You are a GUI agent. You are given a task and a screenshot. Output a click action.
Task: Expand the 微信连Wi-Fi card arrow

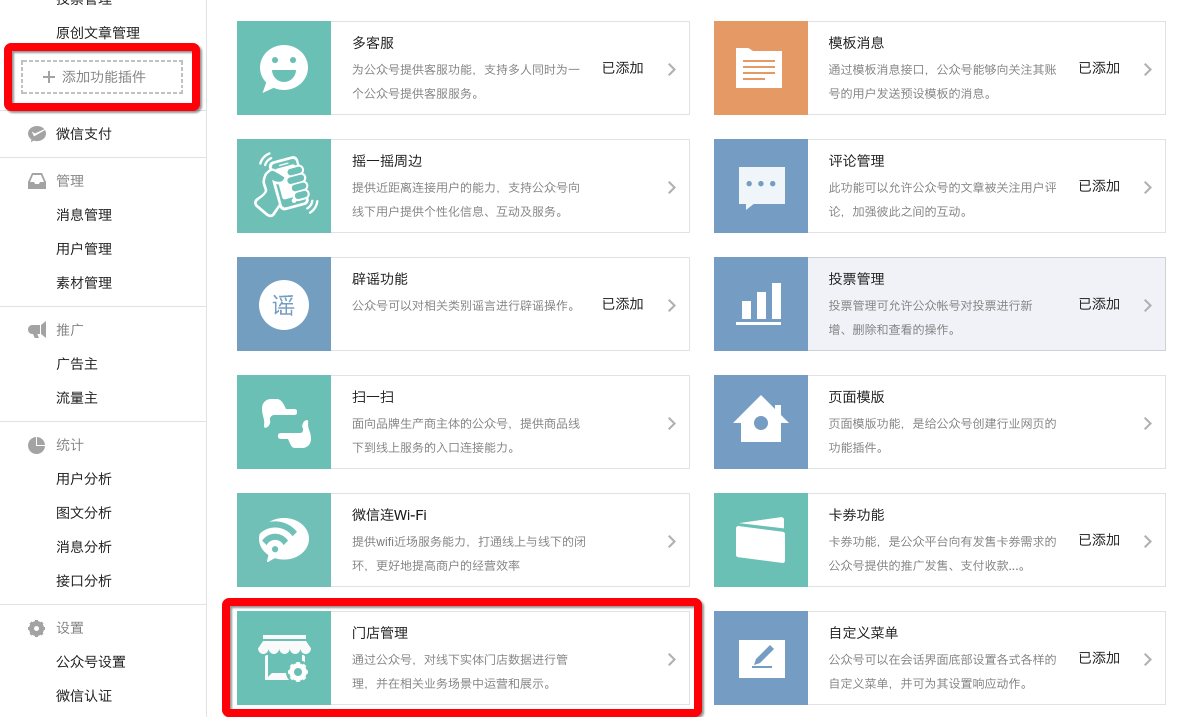pyautogui.click(x=671, y=540)
